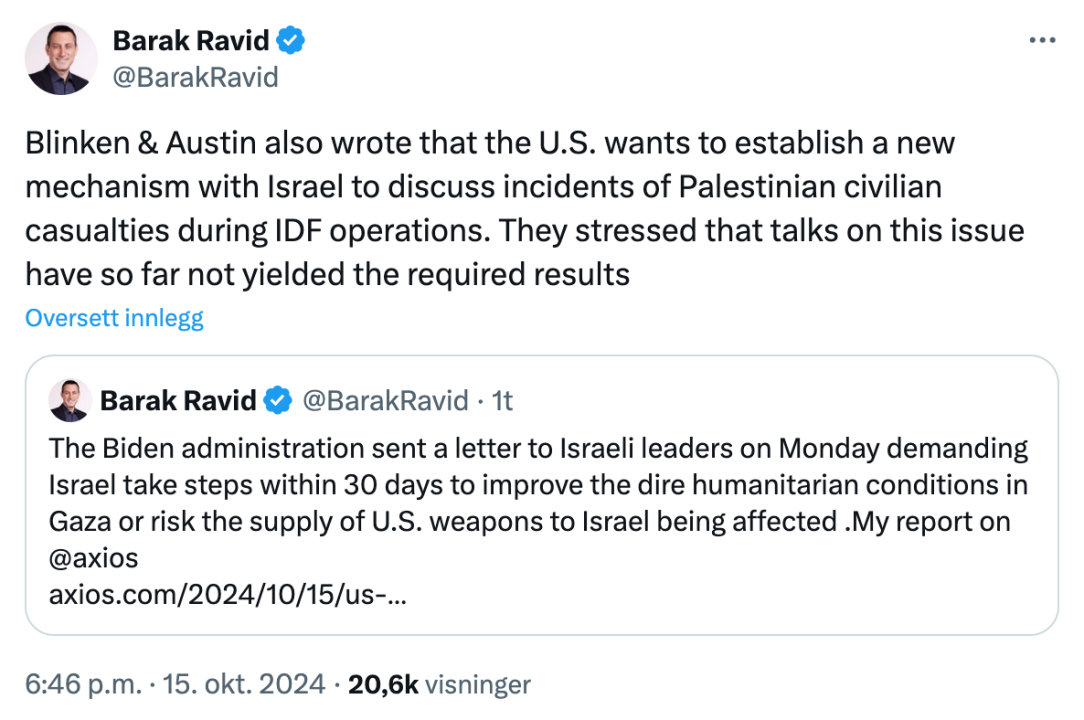This screenshot has width=1084, height=720.
Task: Follow the axios.com/2024/10/15 article link
Action: coord(229,595)
